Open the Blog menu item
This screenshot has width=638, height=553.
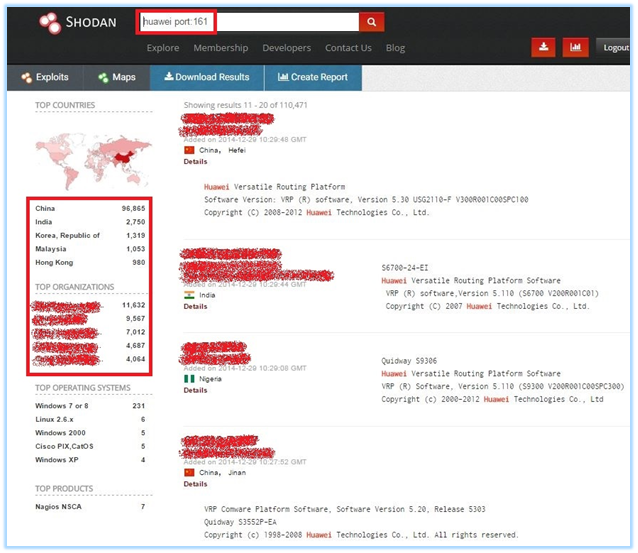tap(395, 48)
